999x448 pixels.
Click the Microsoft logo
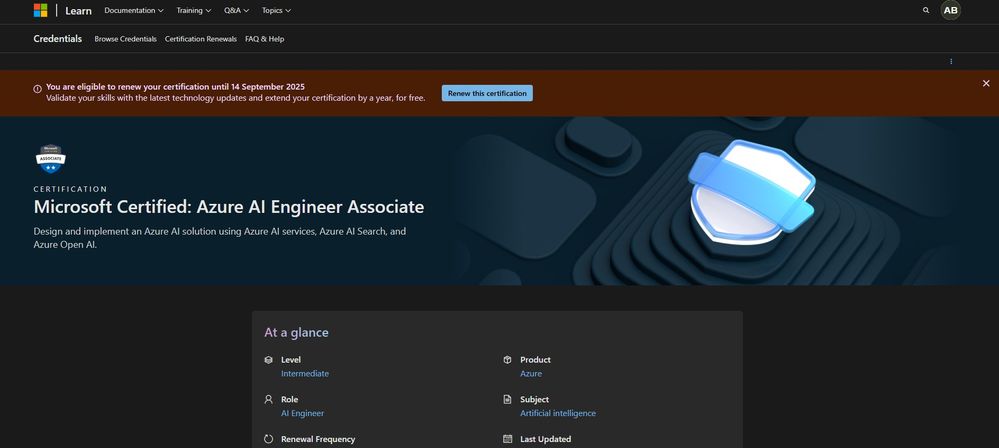[x=41, y=10]
